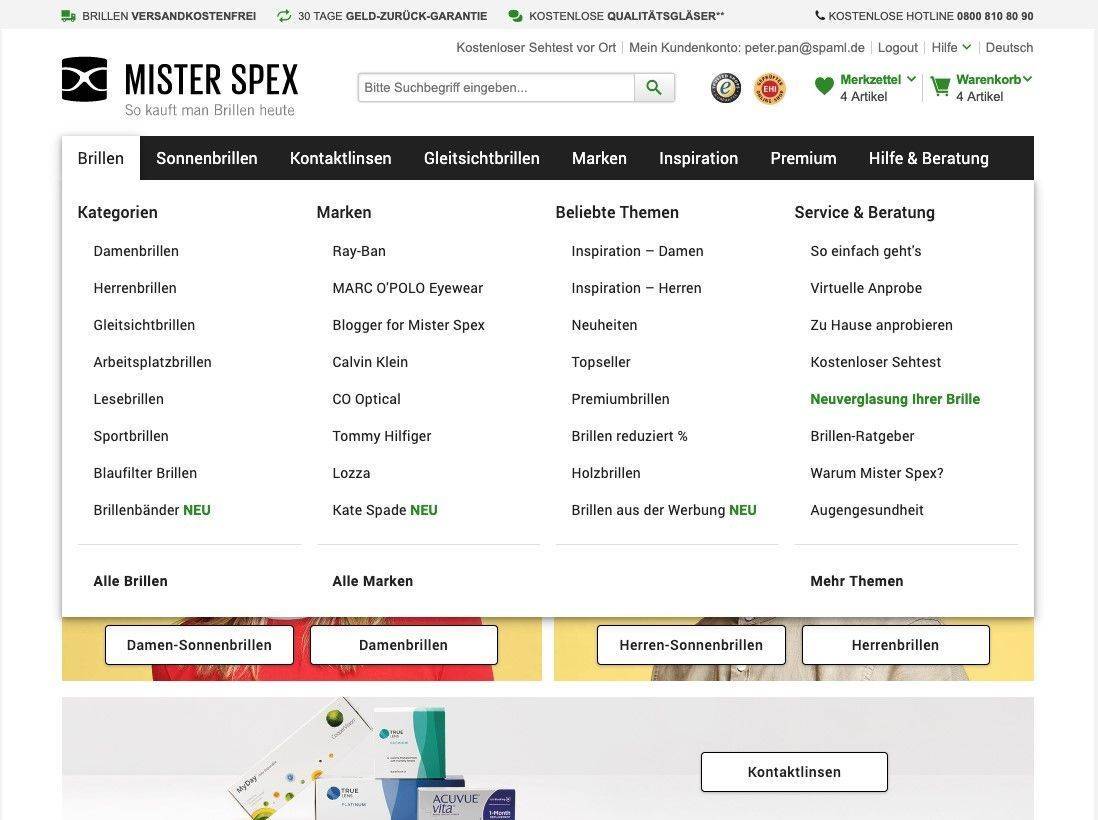The height and width of the screenshot is (820, 1098).
Task: Choose Sportbrillen category
Action: coord(131,436)
